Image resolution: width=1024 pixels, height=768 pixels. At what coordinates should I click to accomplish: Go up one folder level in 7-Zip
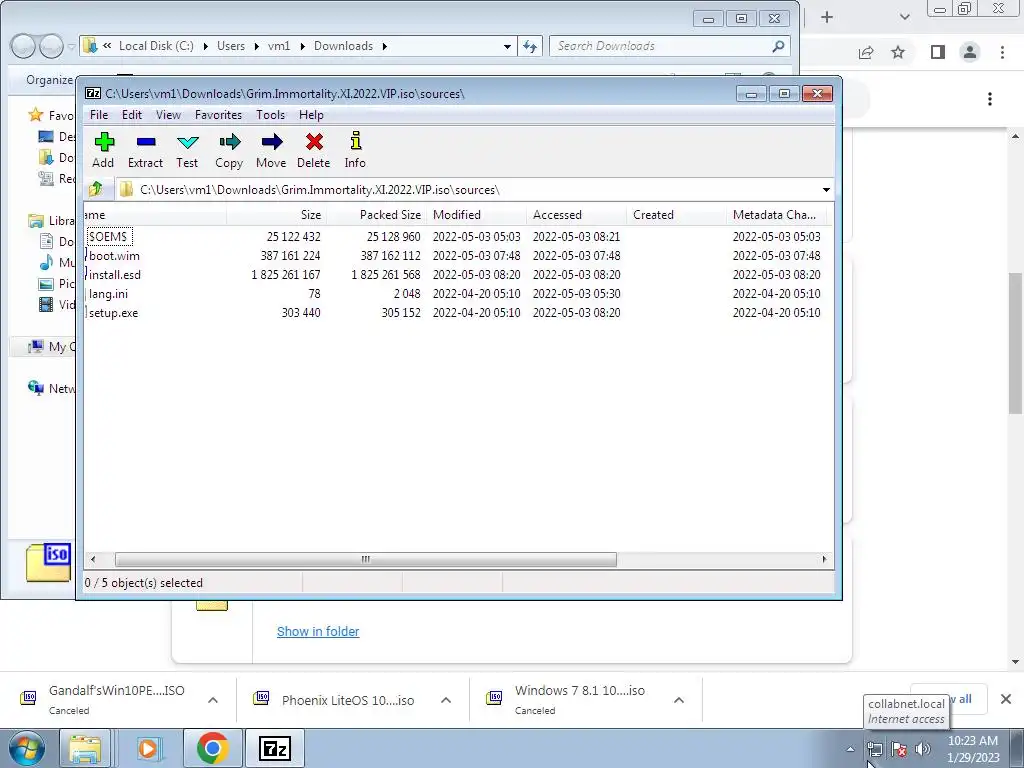click(x=96, y=189)
